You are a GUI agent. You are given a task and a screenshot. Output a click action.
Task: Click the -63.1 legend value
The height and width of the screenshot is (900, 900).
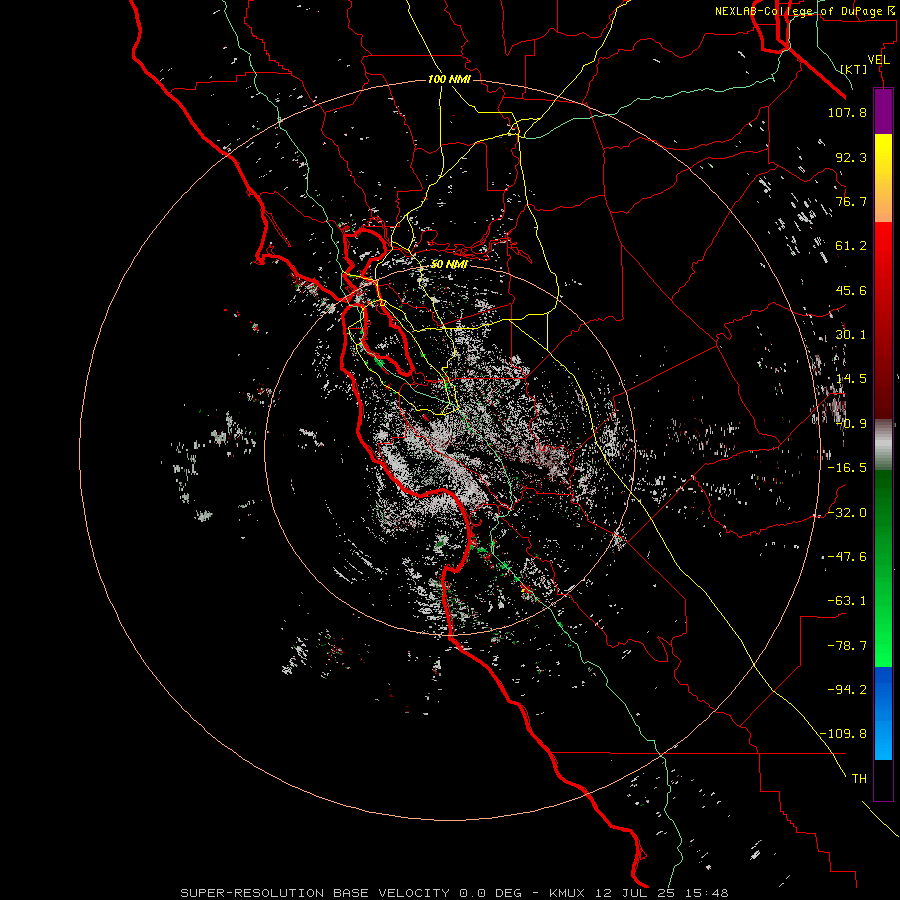click(847, 601)
